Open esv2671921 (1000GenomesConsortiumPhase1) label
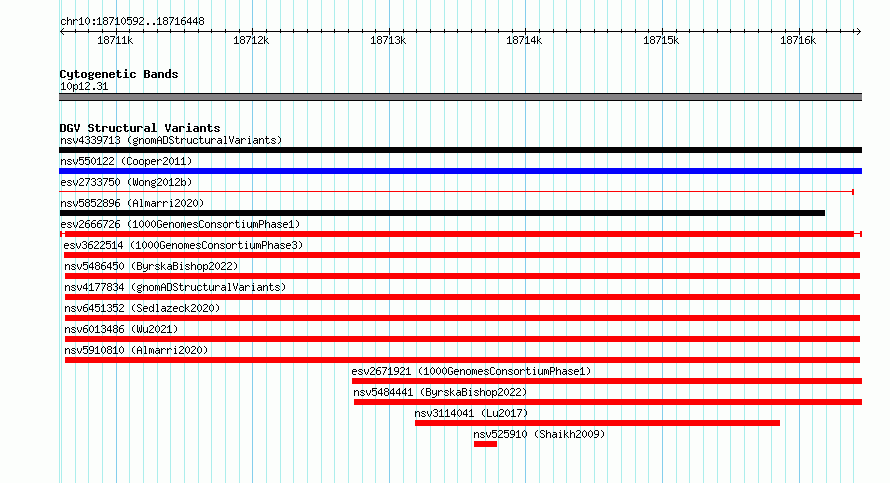Screen dimensions: 890x483 471,371
